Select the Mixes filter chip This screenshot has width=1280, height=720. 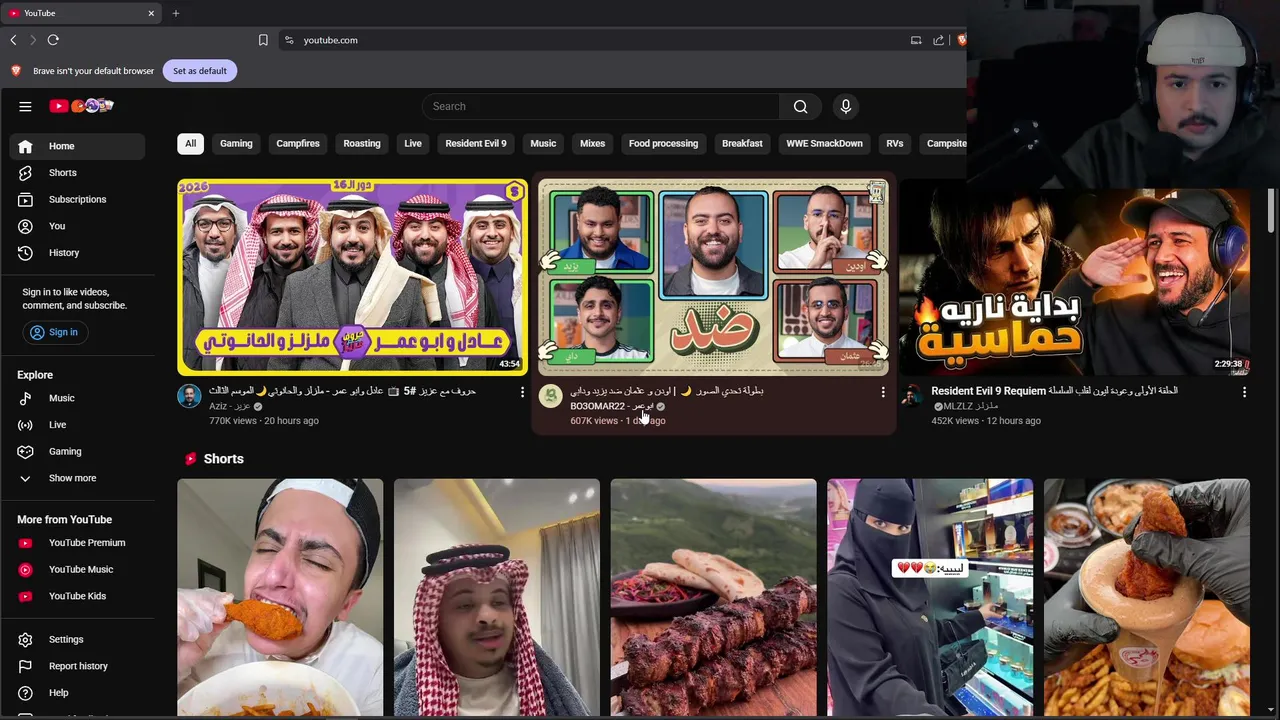point(592,143)
